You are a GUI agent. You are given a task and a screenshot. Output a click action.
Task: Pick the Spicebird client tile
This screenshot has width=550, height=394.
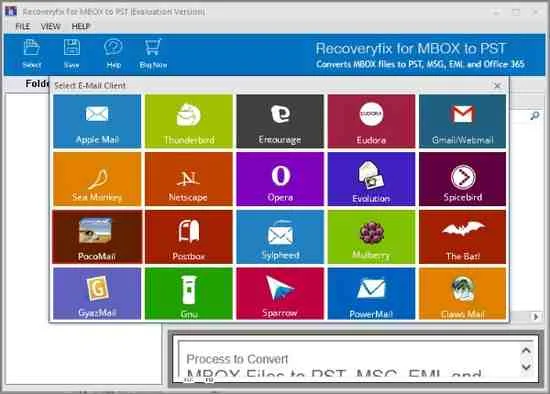[x=463, y=179]
